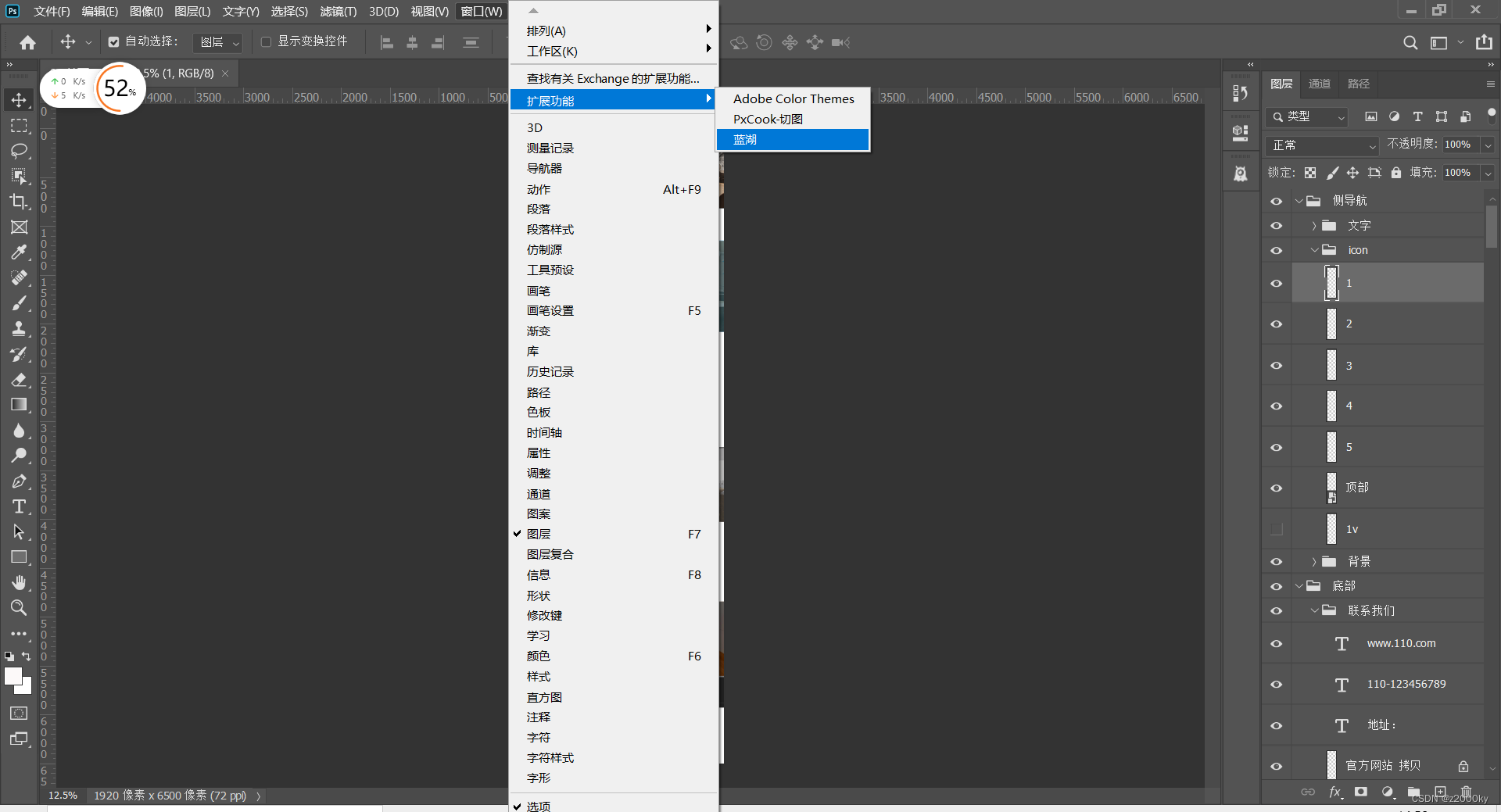Click the zoom level 12.5% field

pos(63,796)
